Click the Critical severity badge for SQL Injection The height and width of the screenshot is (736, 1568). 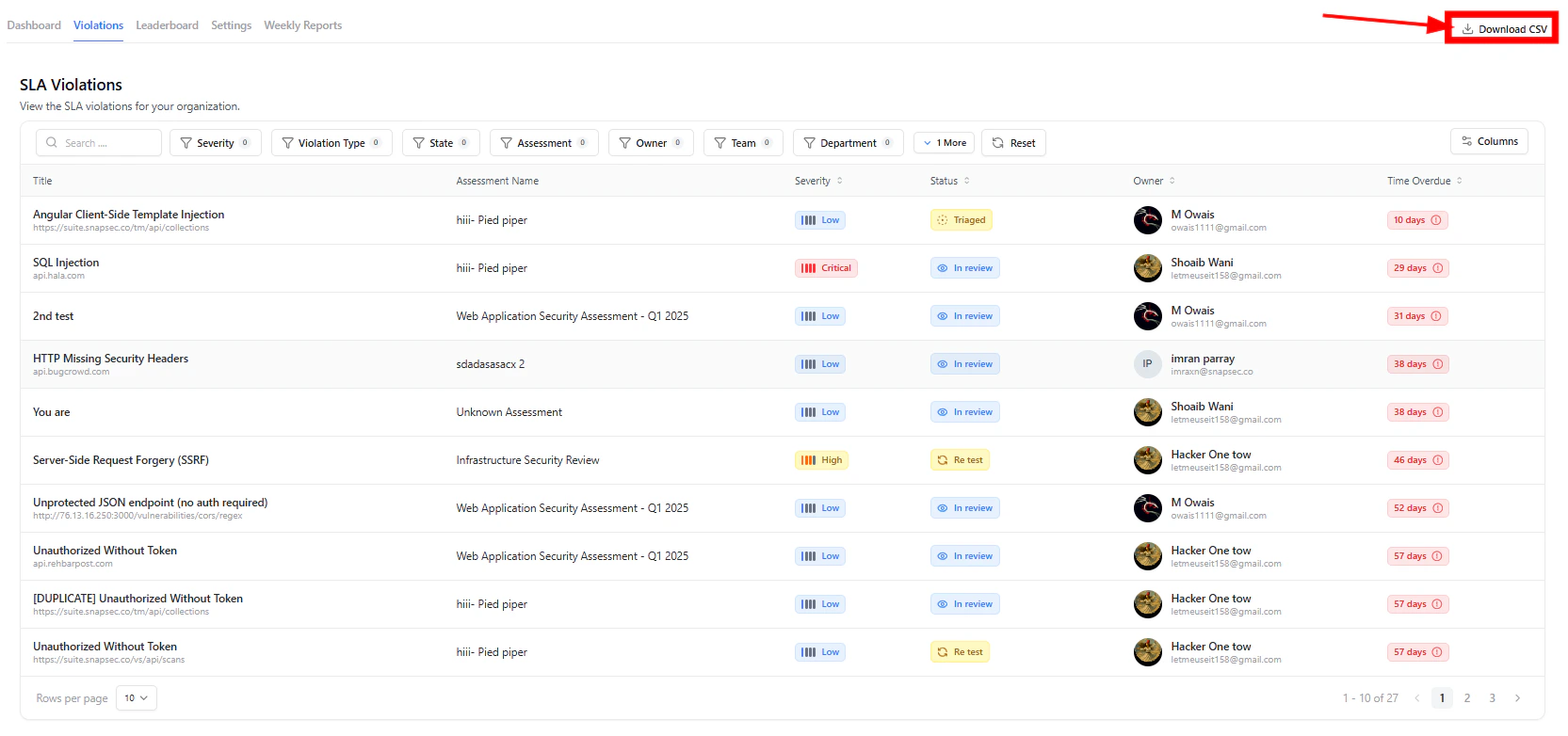tap(826, 268)
